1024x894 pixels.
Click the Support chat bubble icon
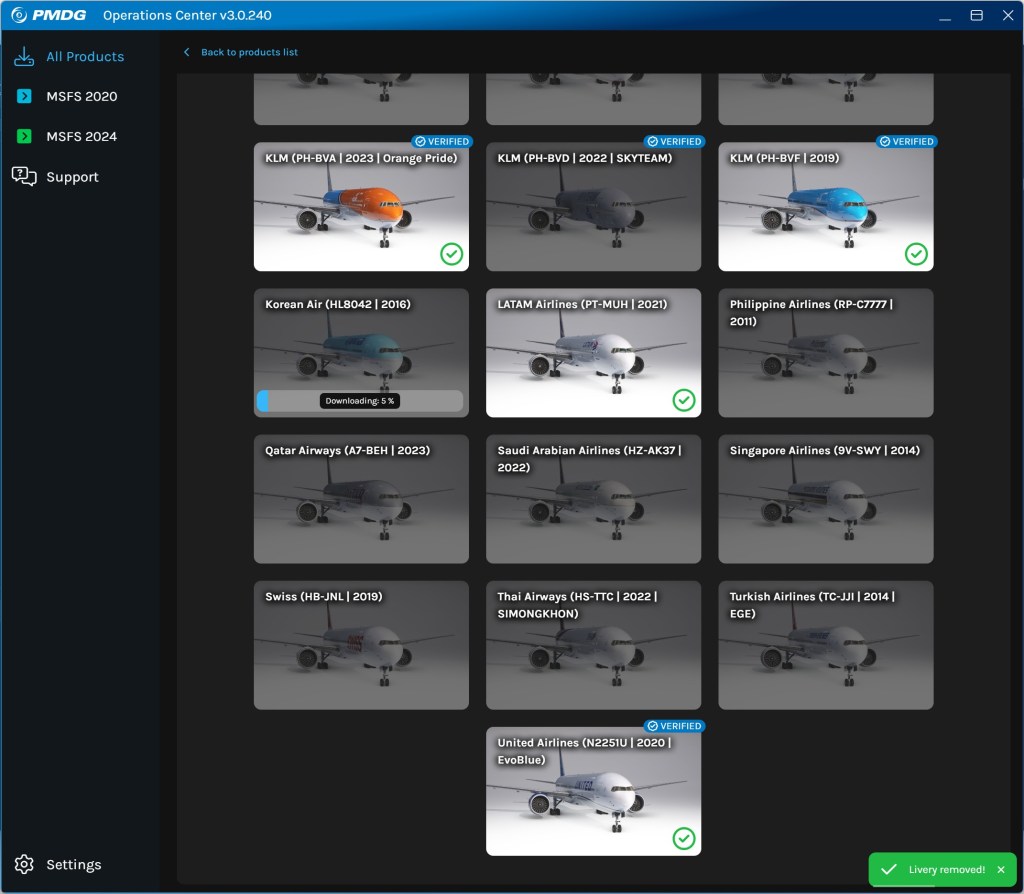(24, 176)
